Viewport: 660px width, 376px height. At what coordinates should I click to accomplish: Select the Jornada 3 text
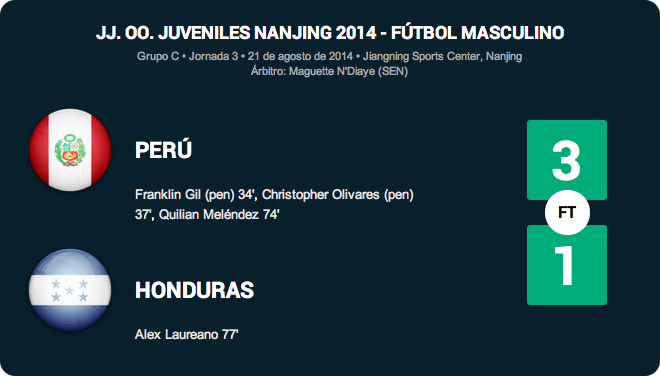(213, 56)
